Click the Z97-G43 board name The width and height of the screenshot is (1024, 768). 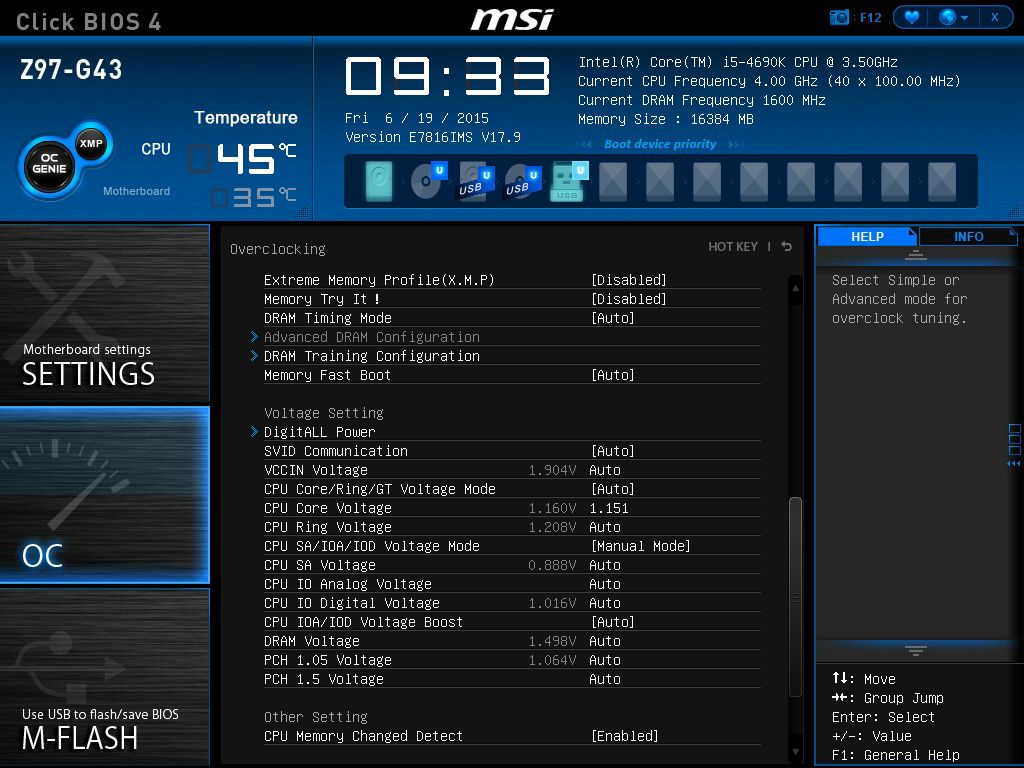(71, 69)
